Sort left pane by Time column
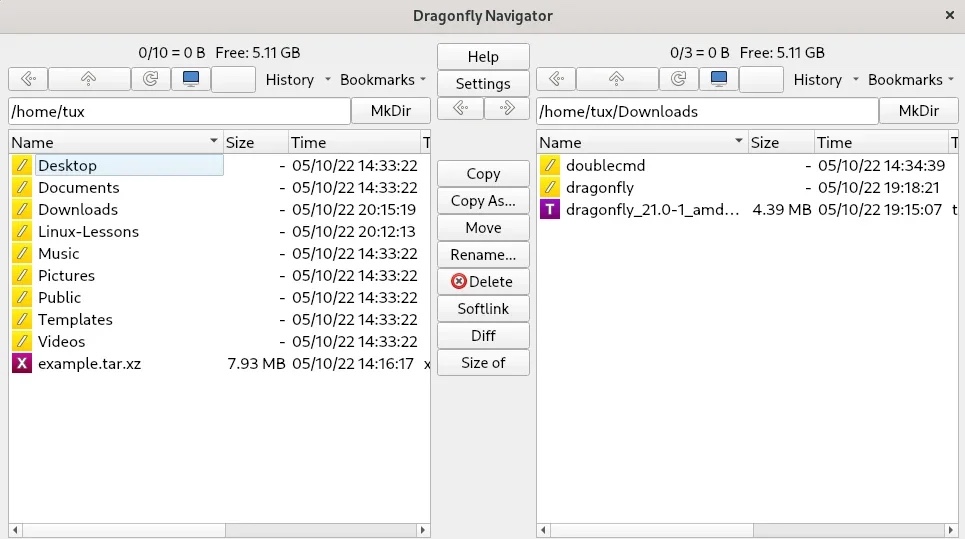Viewport: 965px width, 539px height. (354, 143)
